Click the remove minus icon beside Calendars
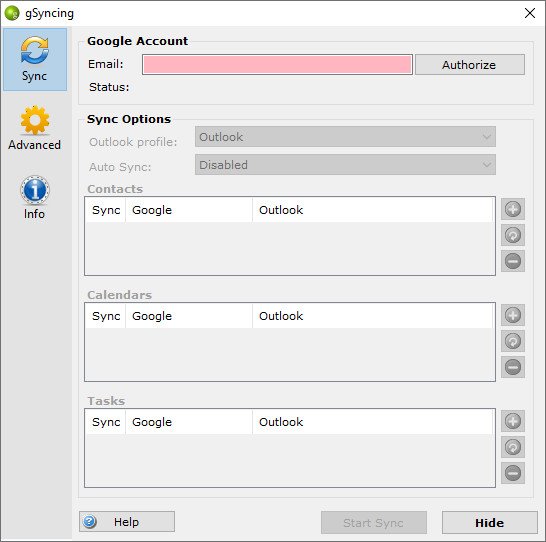The width and height of the screenshot is (546, 542). point(513,367)
